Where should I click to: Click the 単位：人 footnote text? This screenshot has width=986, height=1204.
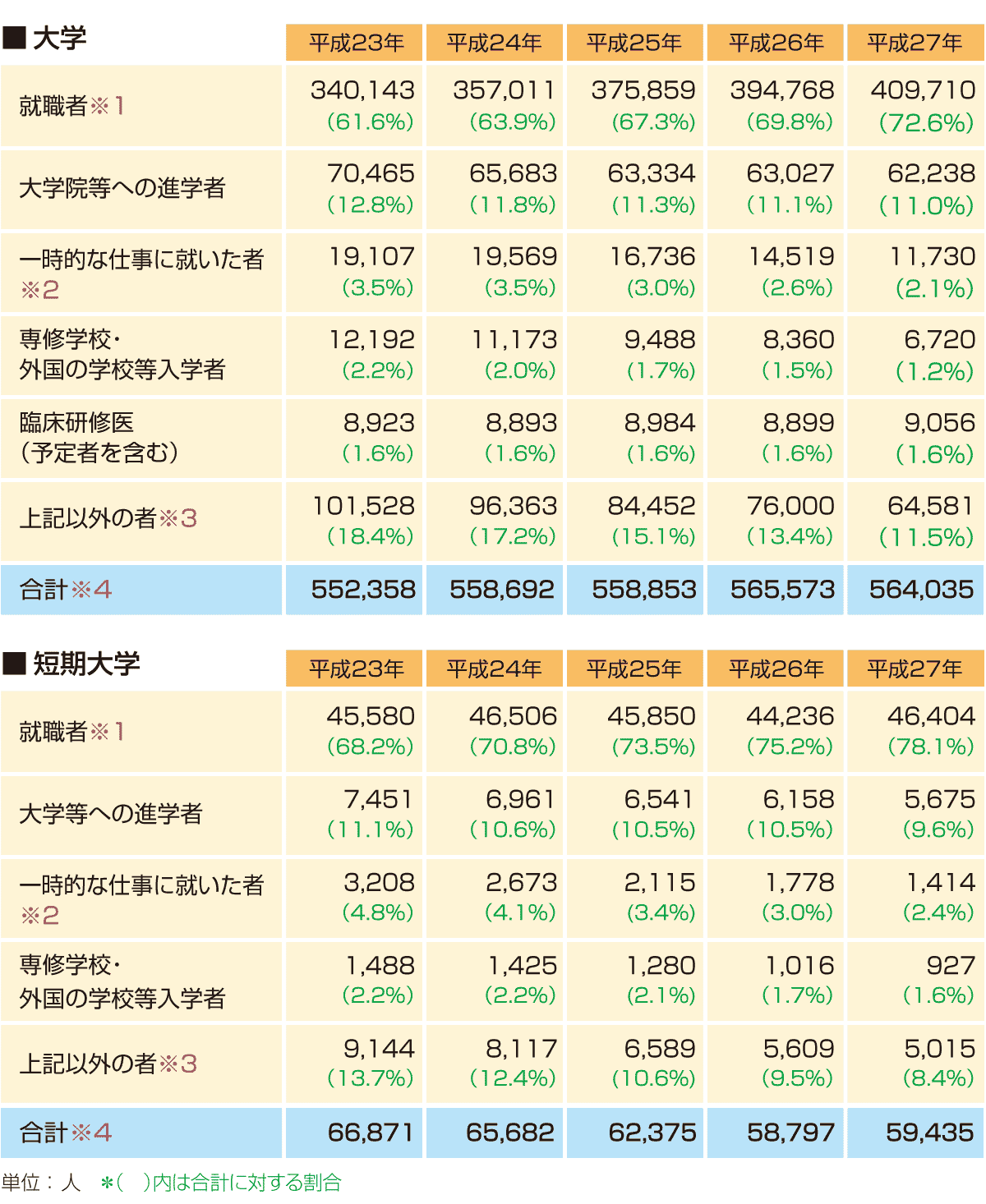tap(41, 1183)
